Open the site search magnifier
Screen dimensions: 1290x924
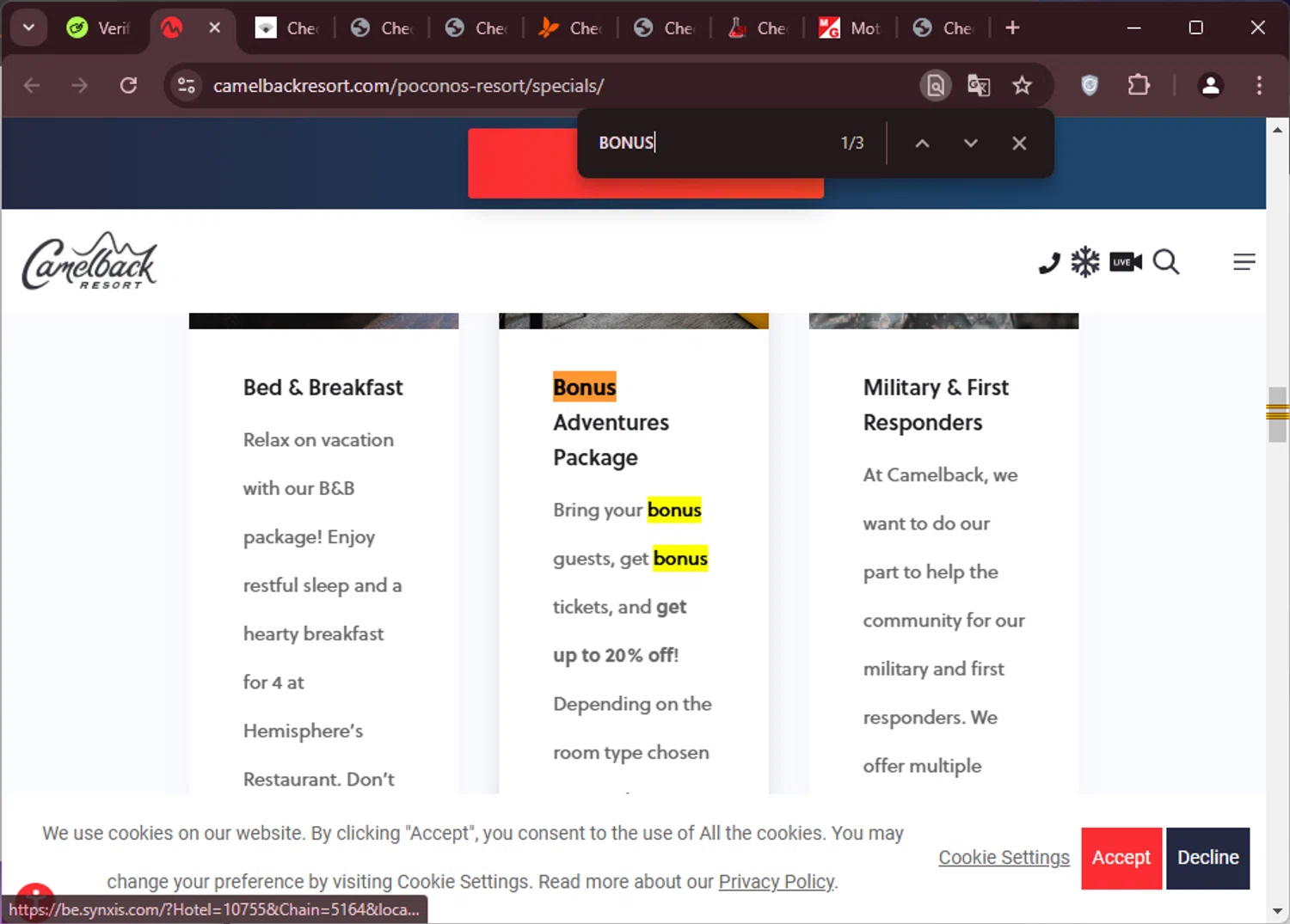(1166, 261)
